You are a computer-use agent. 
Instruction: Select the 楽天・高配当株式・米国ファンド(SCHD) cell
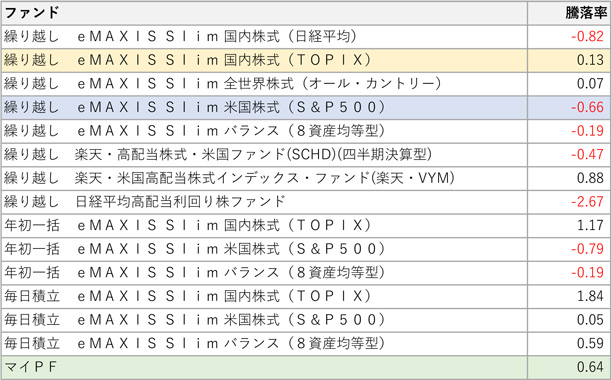[x=264, y=155]
